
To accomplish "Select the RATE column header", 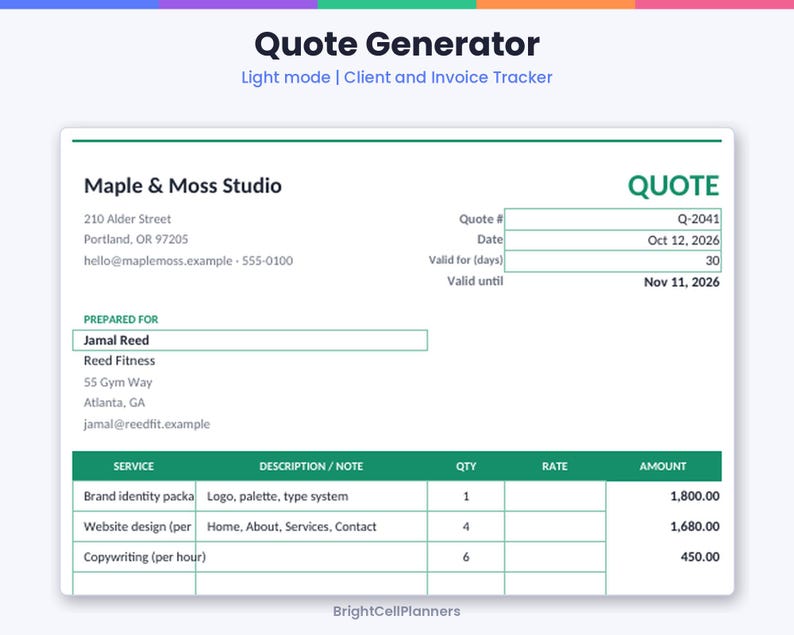I will [554, 466].
